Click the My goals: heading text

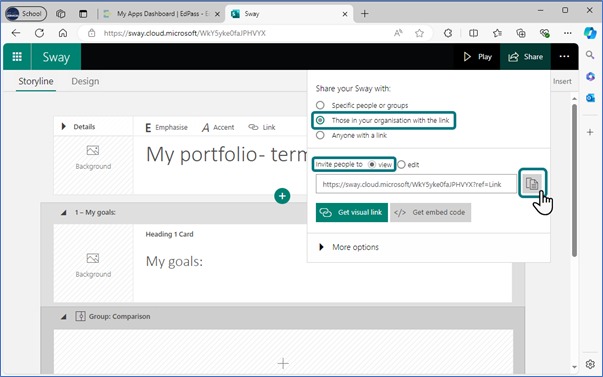[174, 262]
